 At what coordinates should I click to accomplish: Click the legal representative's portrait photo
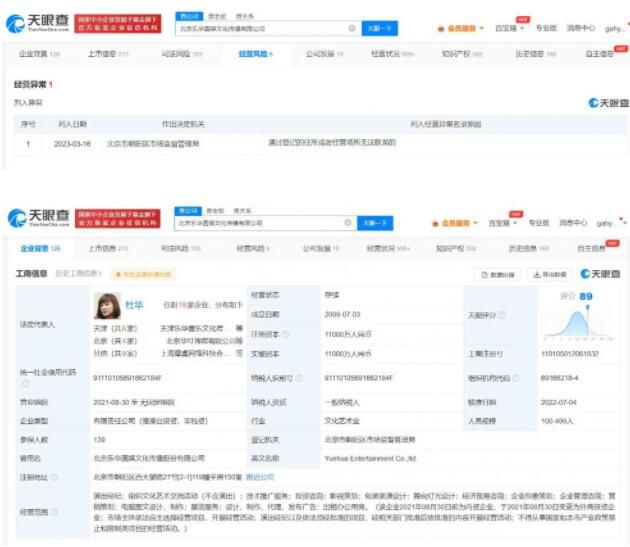coord(107,306)
